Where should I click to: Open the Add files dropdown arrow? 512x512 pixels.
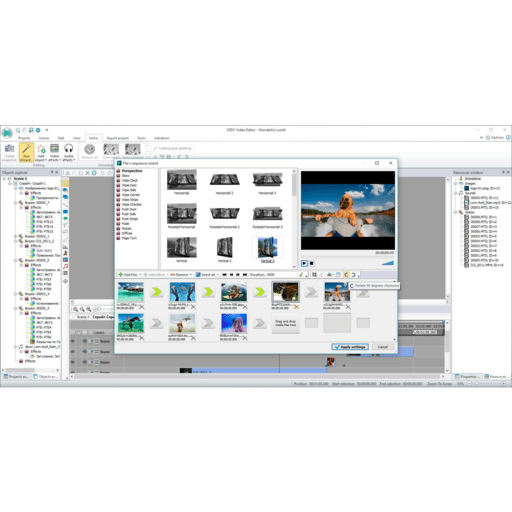click(140, 275)
